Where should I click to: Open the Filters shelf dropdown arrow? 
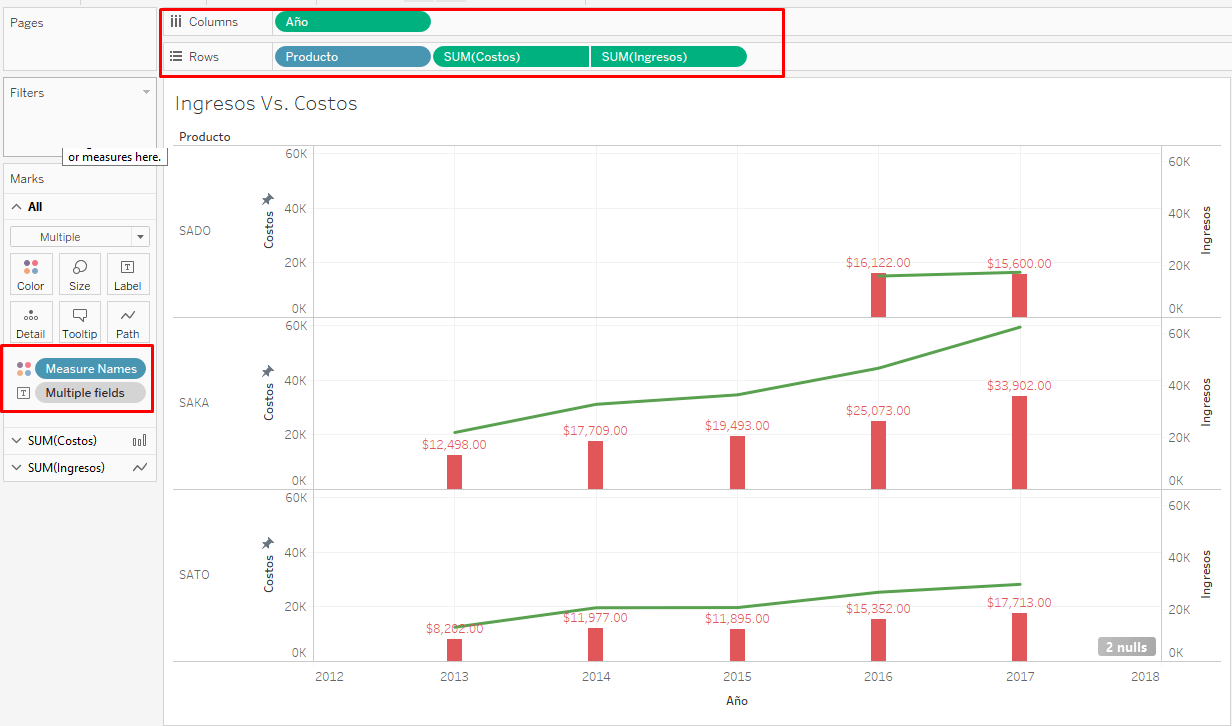click(x=146, y=92)
